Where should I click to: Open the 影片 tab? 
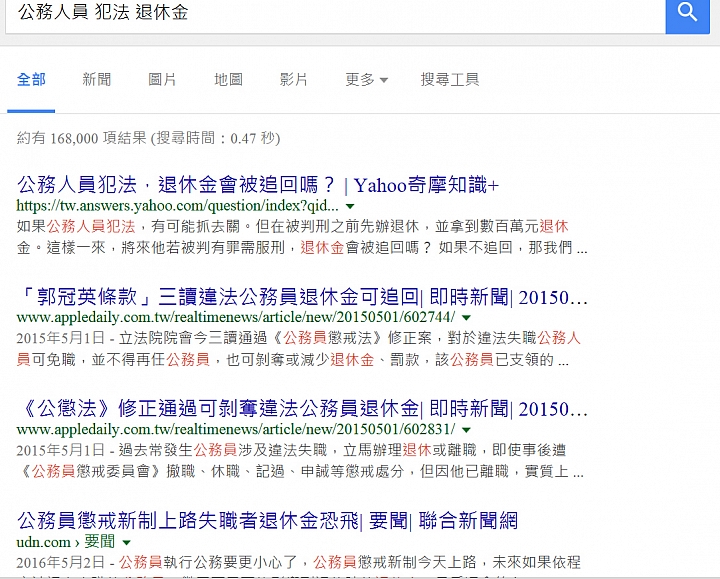click(293, 79)
